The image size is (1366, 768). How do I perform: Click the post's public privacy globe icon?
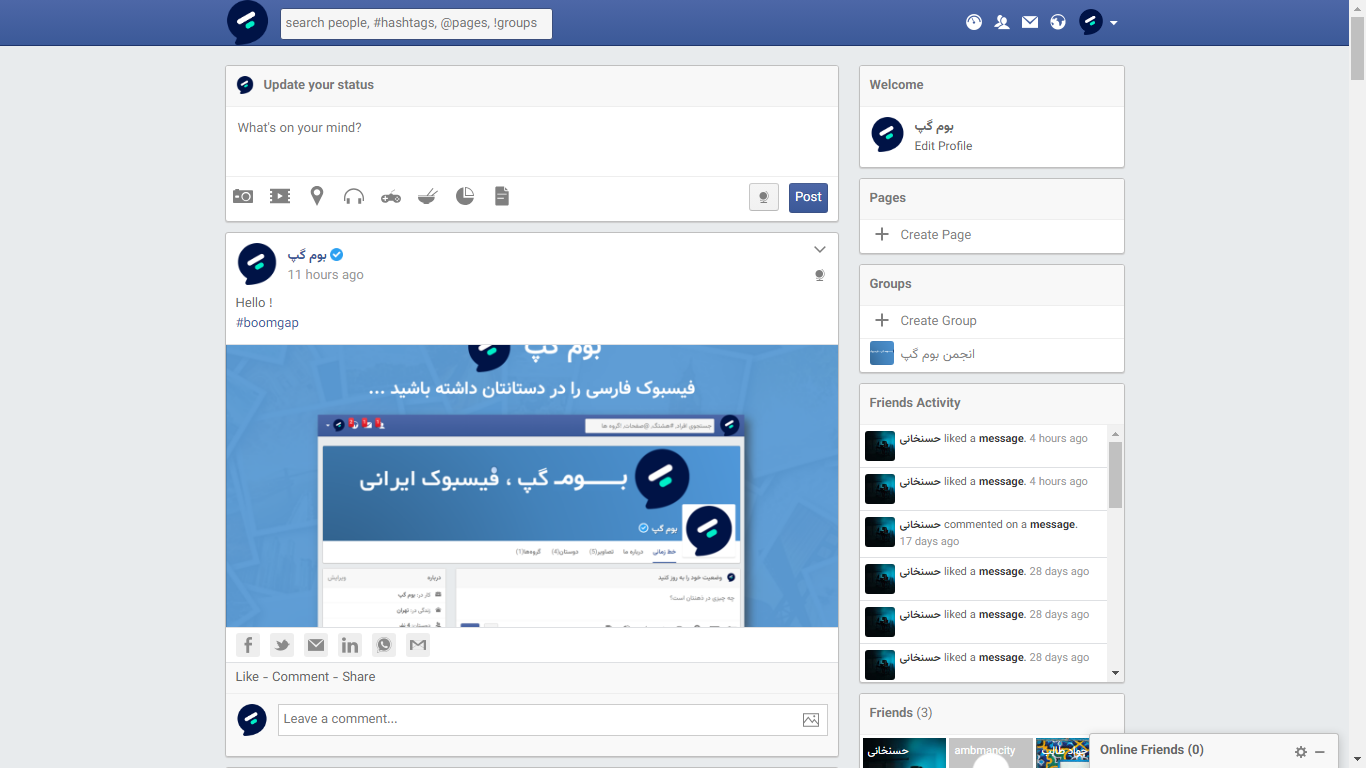point(820,275)
